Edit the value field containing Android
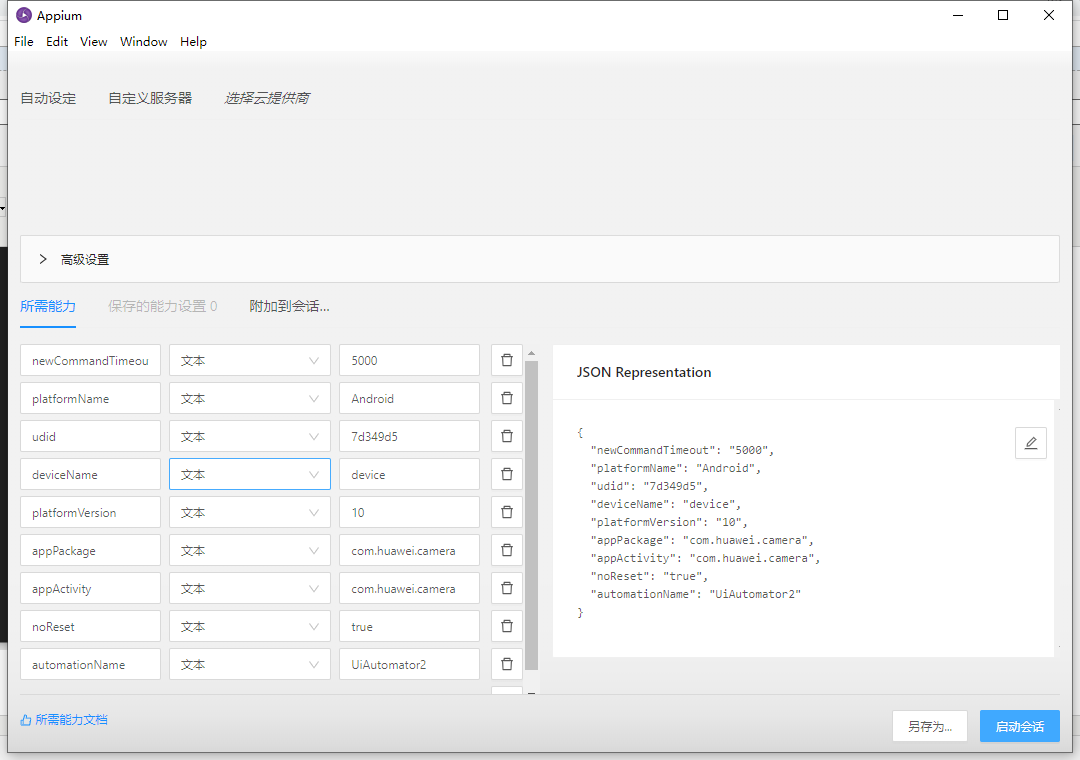 pyautogui.click(x=409, y=398)
